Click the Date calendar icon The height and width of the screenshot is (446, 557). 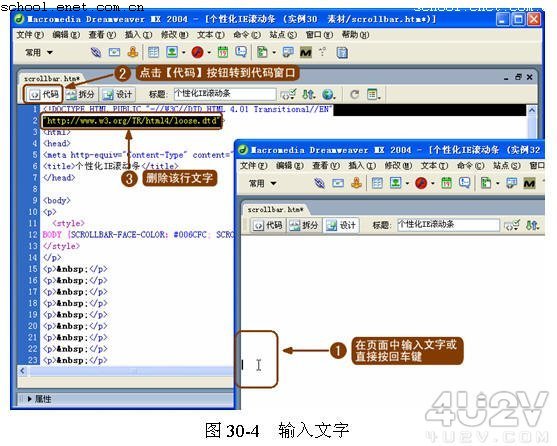(x=223, y=53)
